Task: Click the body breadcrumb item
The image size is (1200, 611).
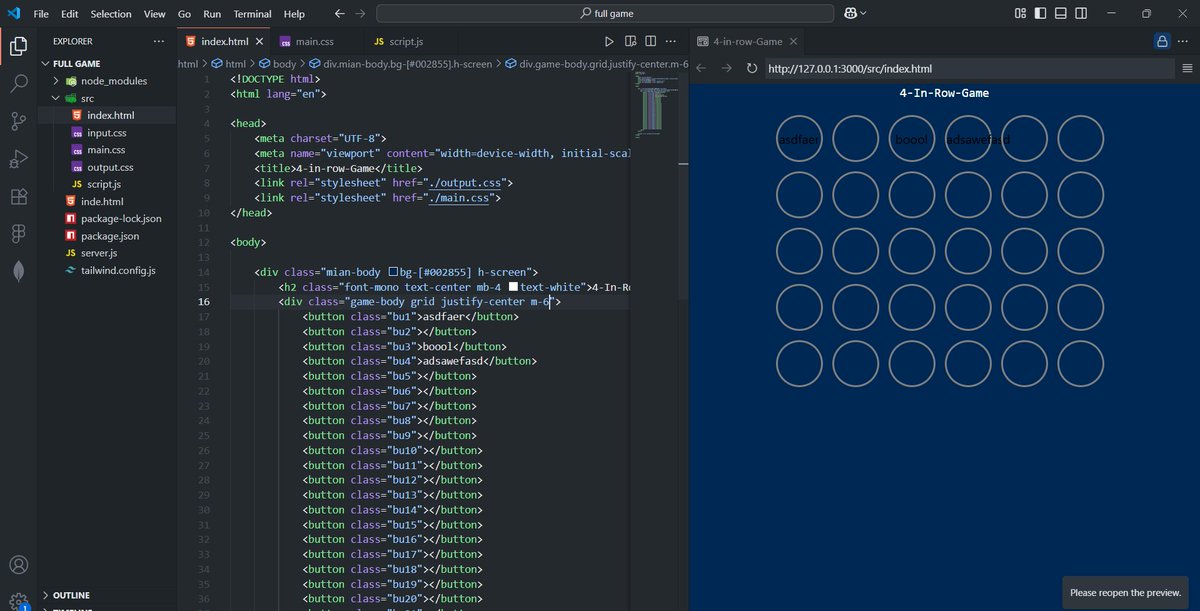Action: 285,63
